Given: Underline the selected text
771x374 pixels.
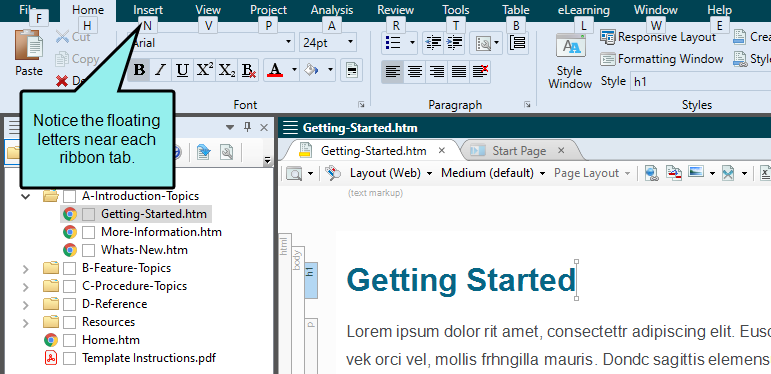Looking at the screenshot, I should [x=182, y=70].
